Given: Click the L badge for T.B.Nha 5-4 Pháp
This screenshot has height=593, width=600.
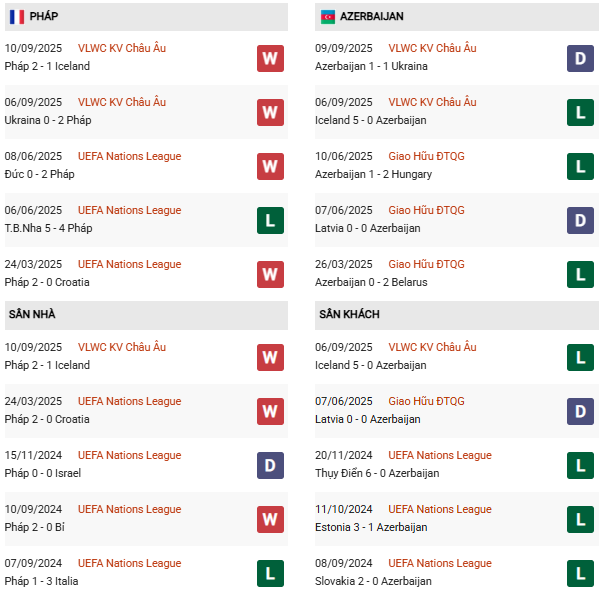Looking at the screenshot, I should [270, 220].
